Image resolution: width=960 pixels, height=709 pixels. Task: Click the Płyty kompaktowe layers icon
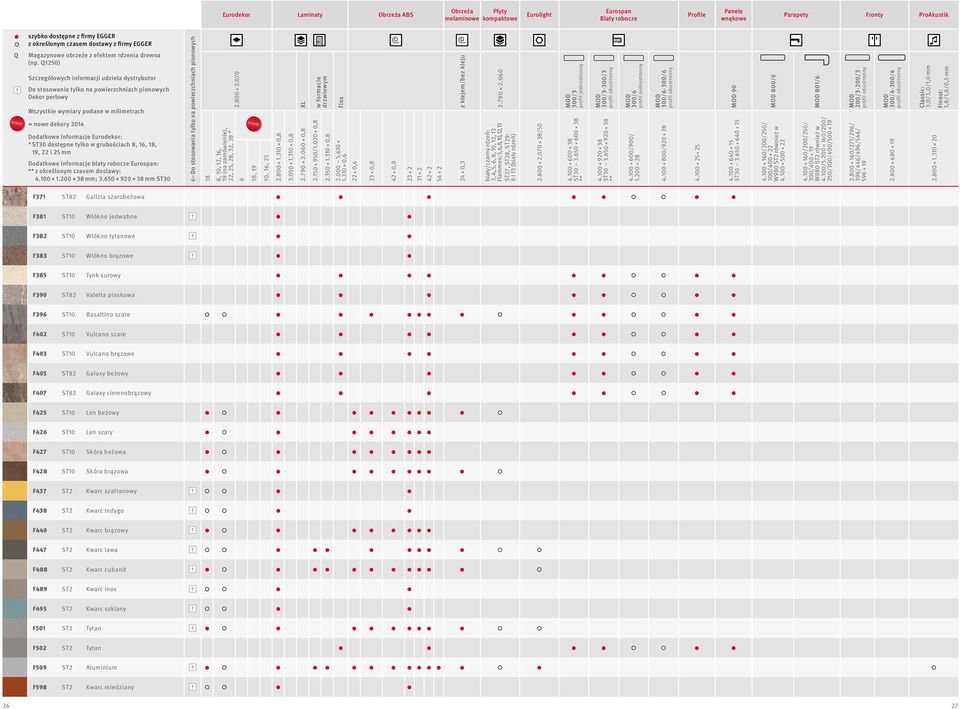point(500,40)
